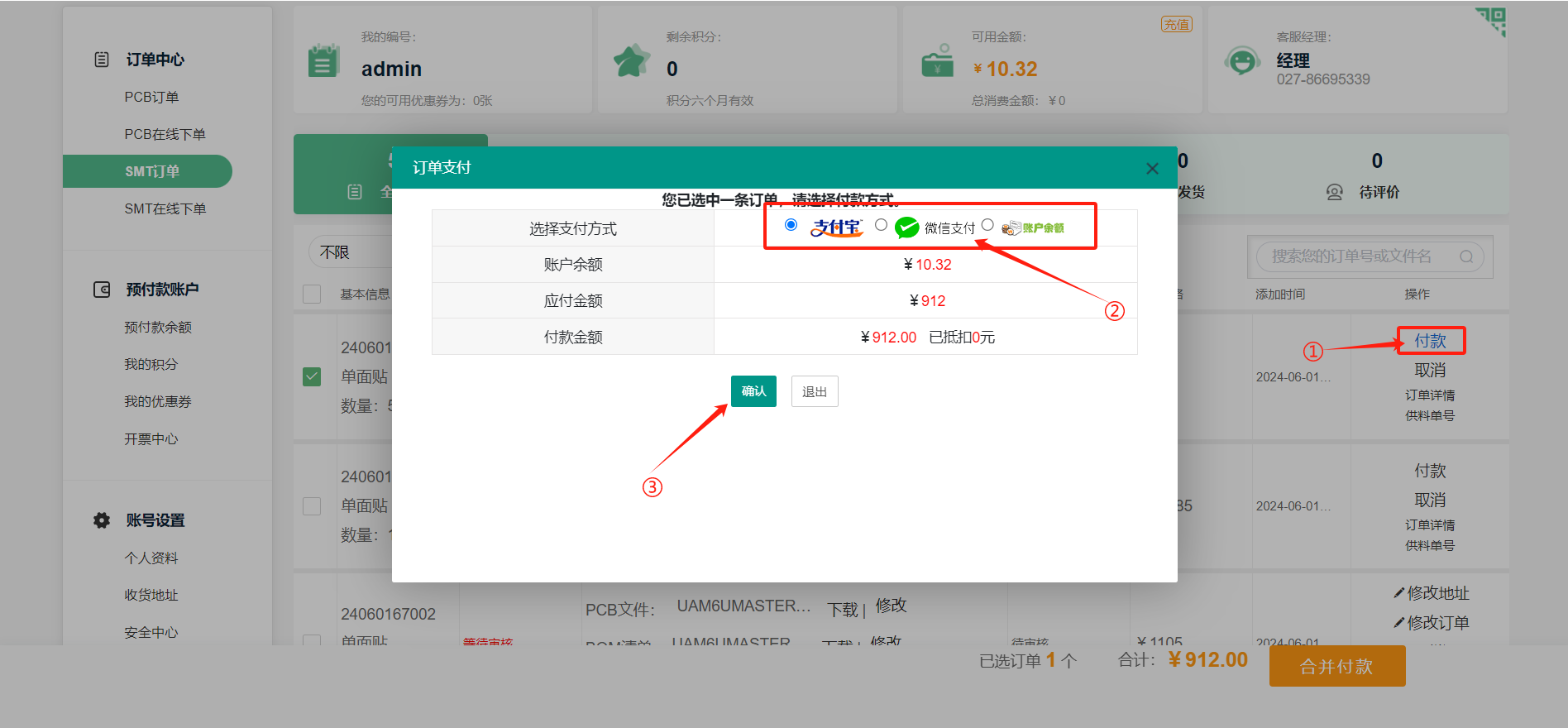Toggle the select-all header checkbox

tap(312, 294)
